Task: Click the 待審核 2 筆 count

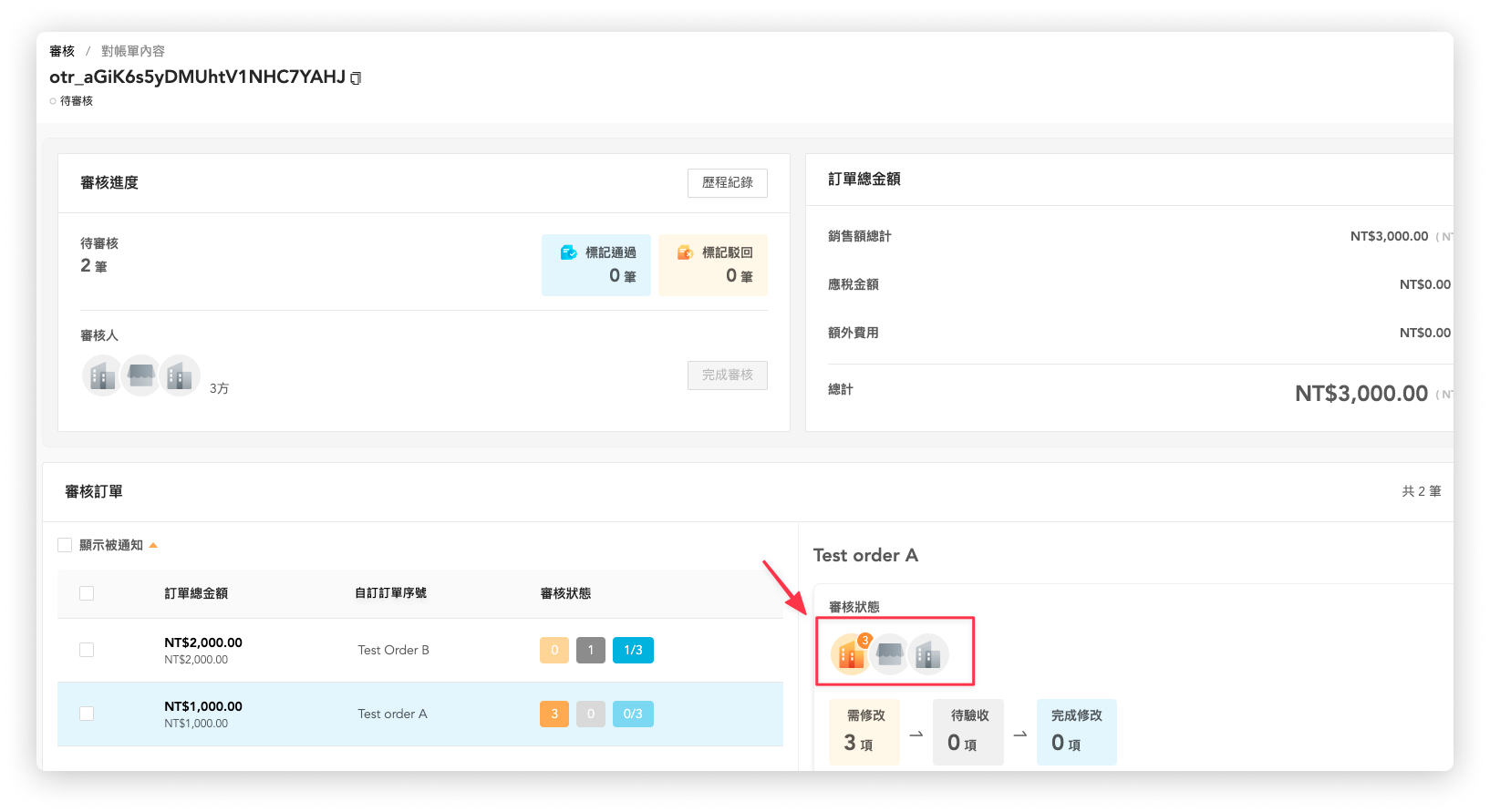Action: pos(94,266)
